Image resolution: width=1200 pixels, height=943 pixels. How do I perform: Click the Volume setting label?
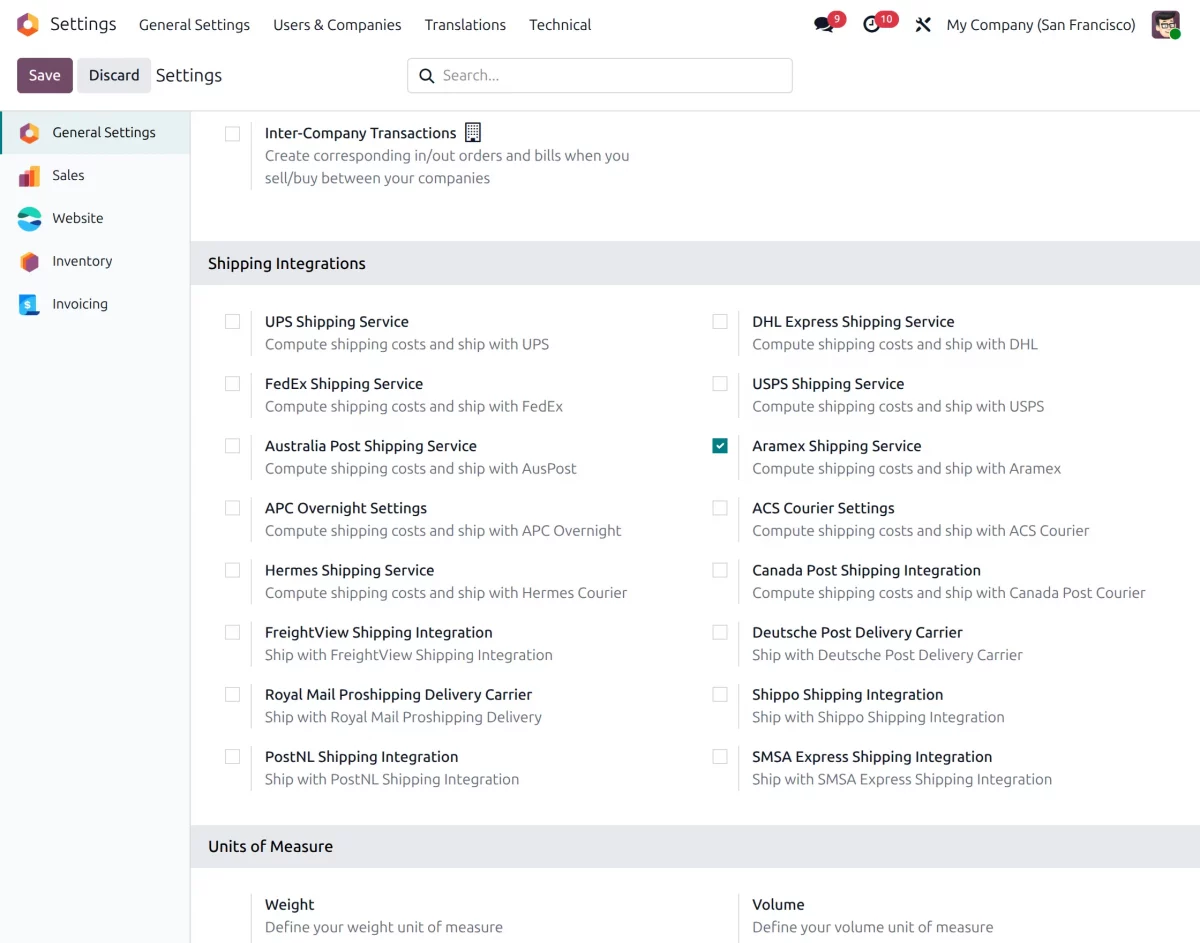[x=778, y=905]
